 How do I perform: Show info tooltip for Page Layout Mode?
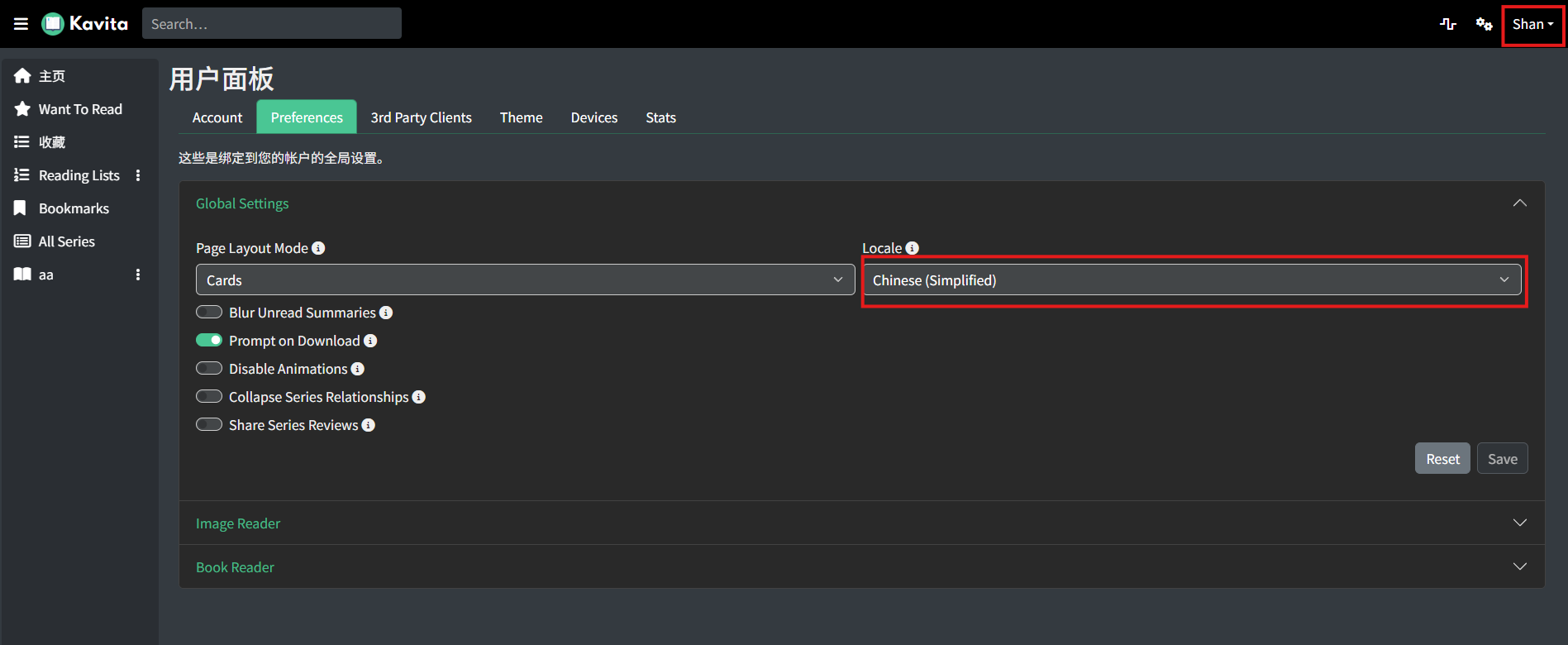click(x=318, y=248)
